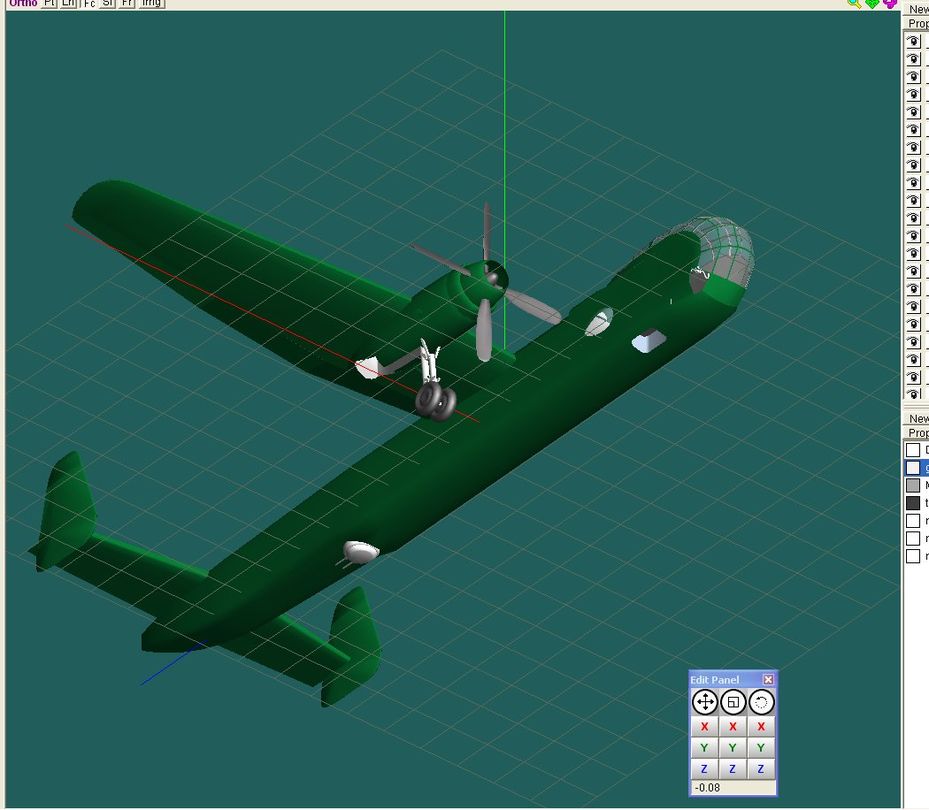The width and height of the screenshot is (929, 810).
Task: Click the magenta icon at top right
Action: point(891,4)
